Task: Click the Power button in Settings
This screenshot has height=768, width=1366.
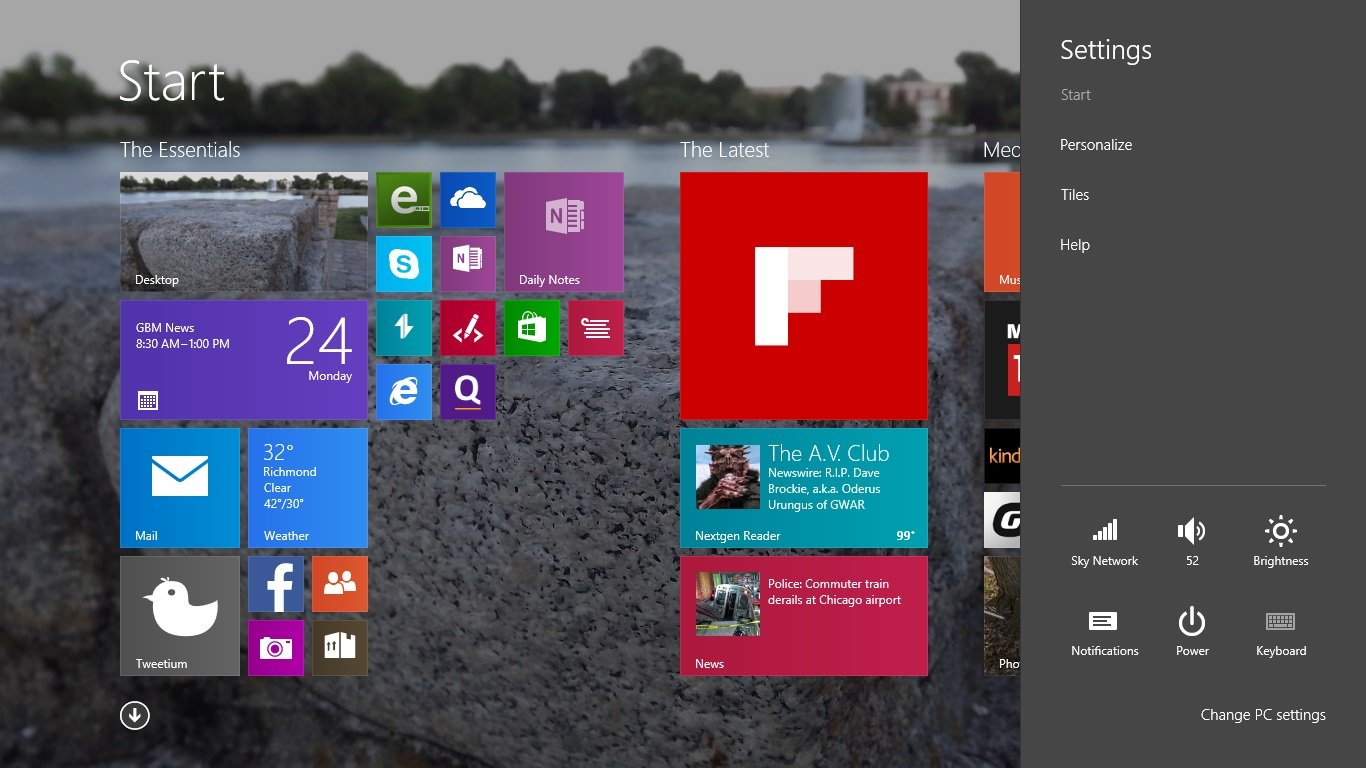Action: pyautogui.click(x=1192, y=633)
